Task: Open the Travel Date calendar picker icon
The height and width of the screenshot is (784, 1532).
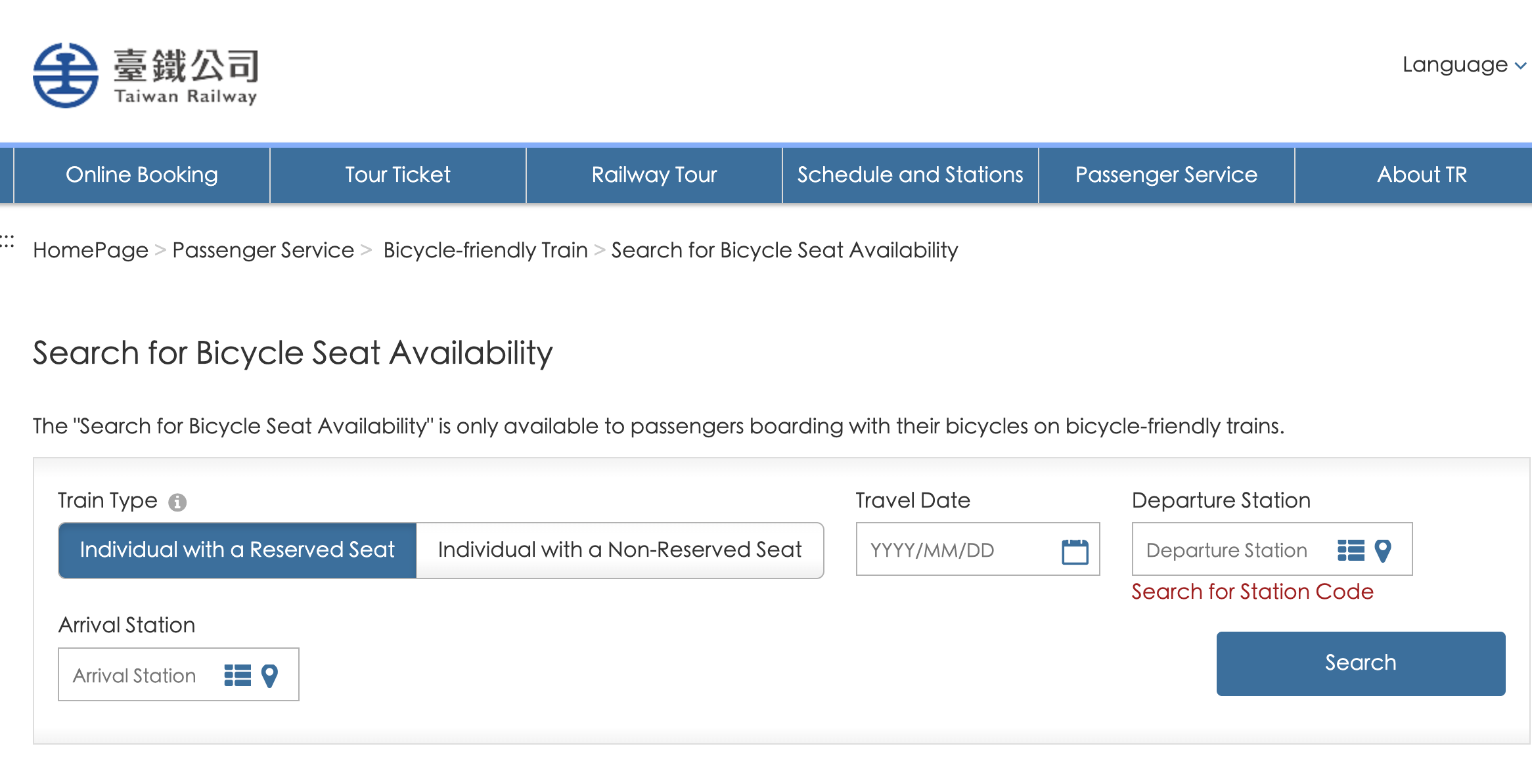Action: 1075,551
